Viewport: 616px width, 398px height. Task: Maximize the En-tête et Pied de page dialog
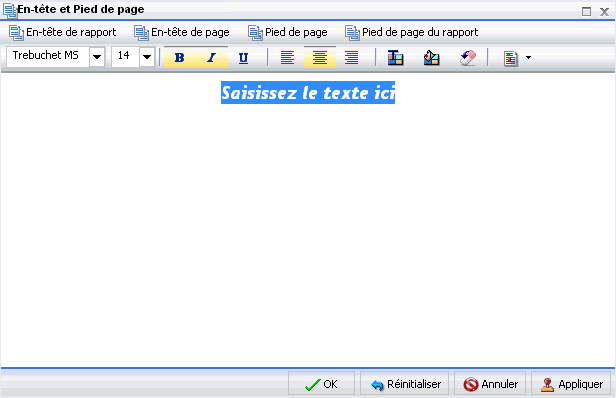pyautogui.click(x=586, y=11)
